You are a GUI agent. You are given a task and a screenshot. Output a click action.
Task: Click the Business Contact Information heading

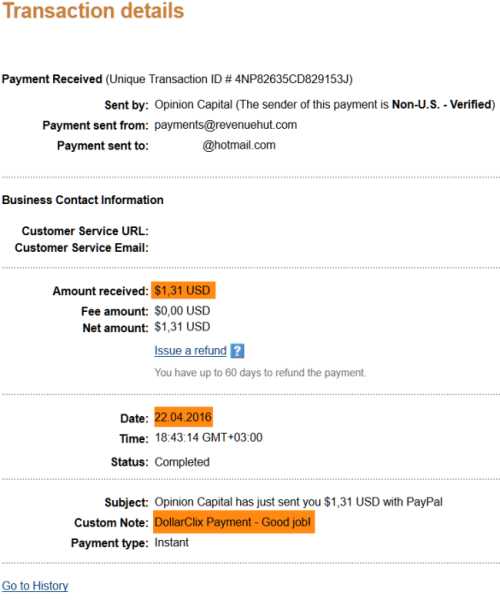83,200
